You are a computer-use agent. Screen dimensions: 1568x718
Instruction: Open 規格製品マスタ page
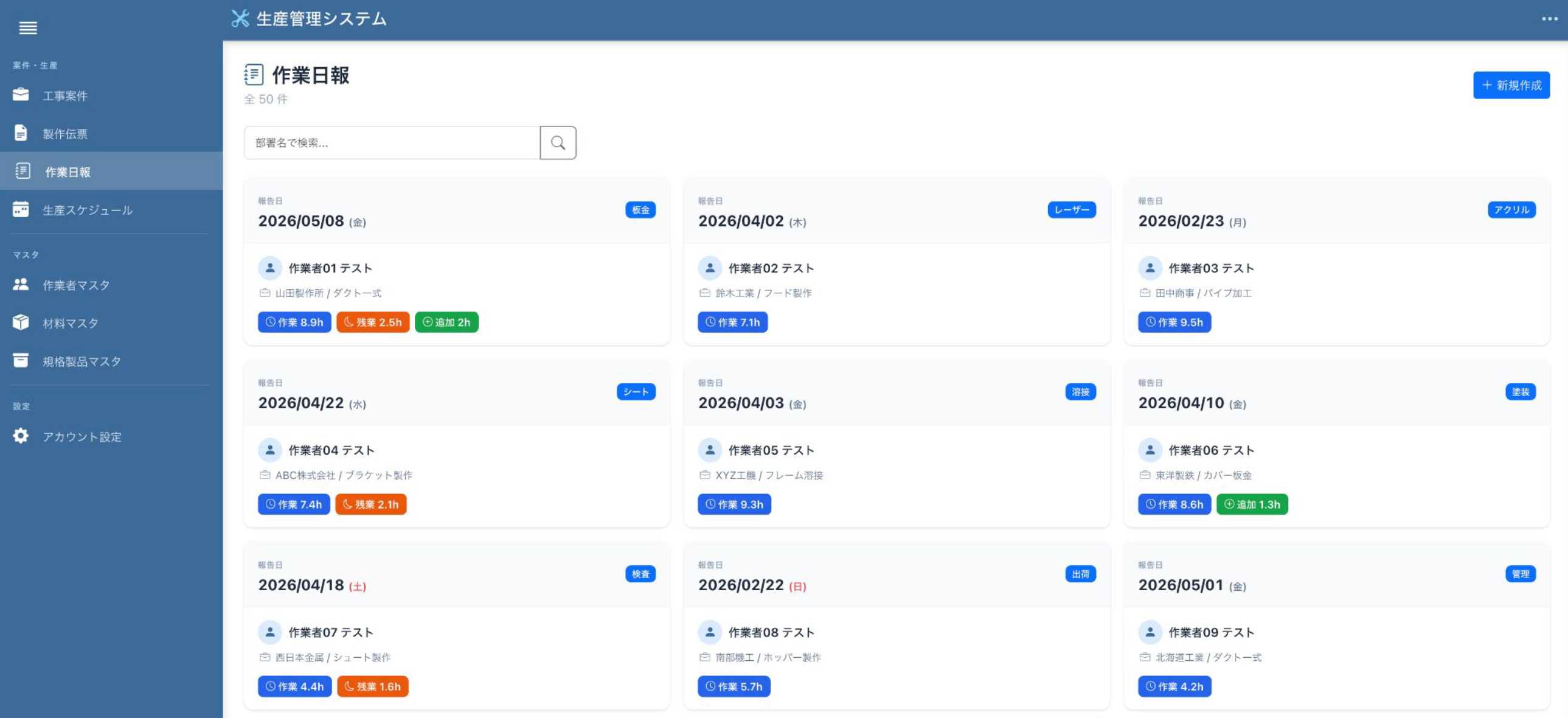[x=111, y=361]
